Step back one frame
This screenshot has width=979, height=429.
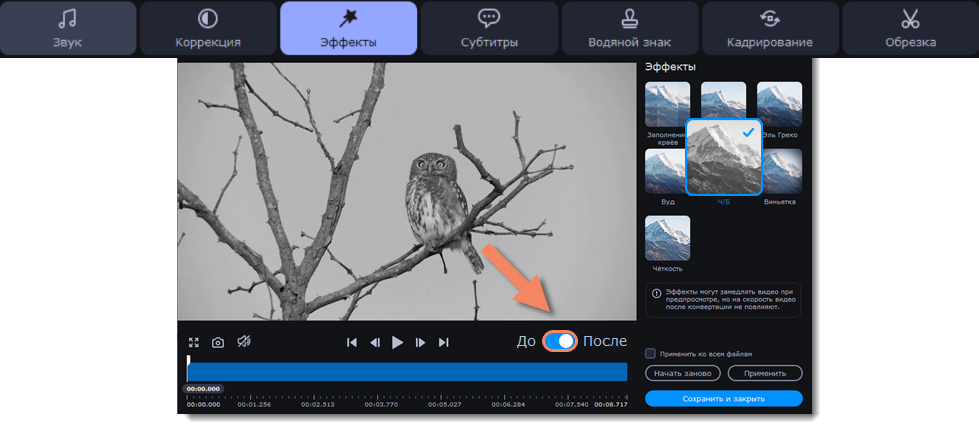point(375,342)
